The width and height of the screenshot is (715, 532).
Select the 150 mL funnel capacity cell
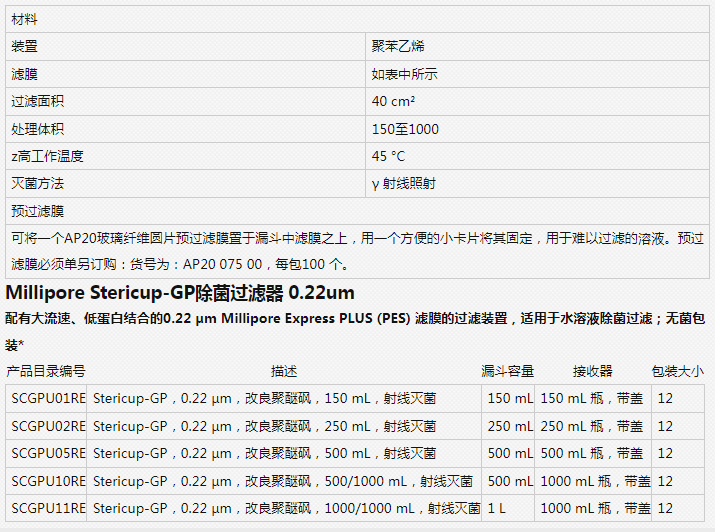[508, 398]
